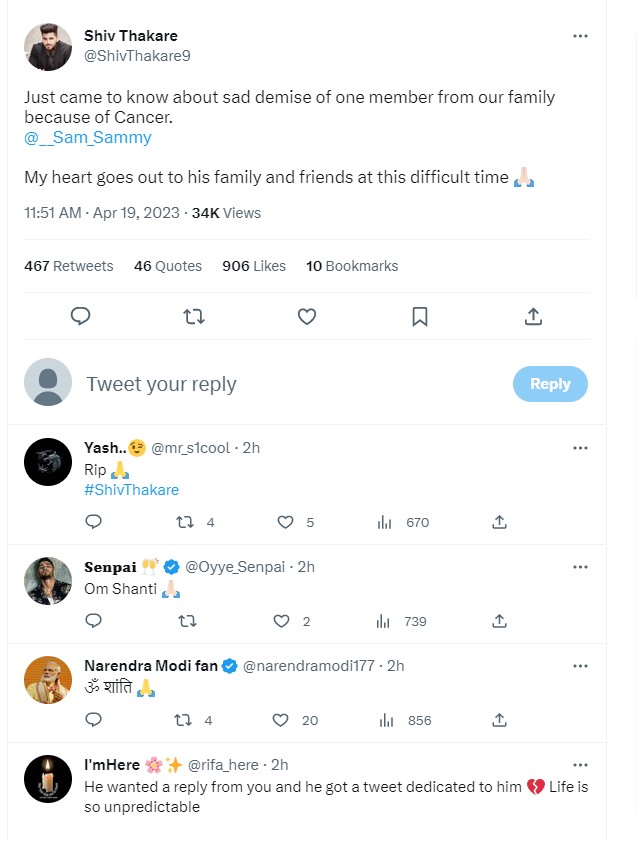Click the blue Reply button
This screenshot has width=637, height=841.
(550, 384)
